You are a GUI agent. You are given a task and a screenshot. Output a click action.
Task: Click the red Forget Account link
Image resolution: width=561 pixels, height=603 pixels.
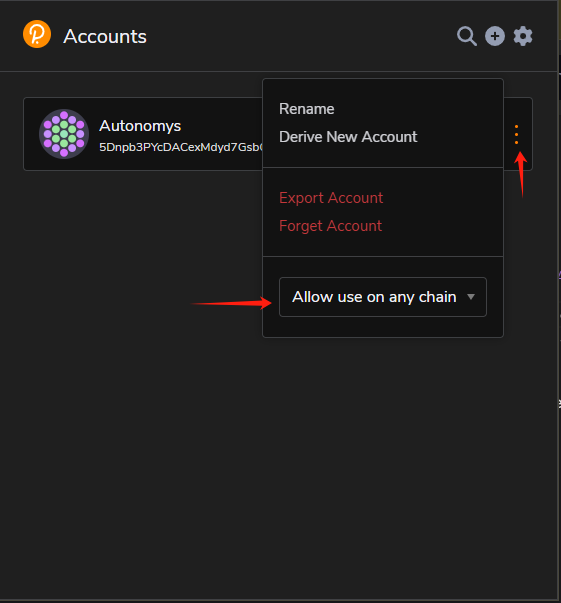(x=330, y=226)
